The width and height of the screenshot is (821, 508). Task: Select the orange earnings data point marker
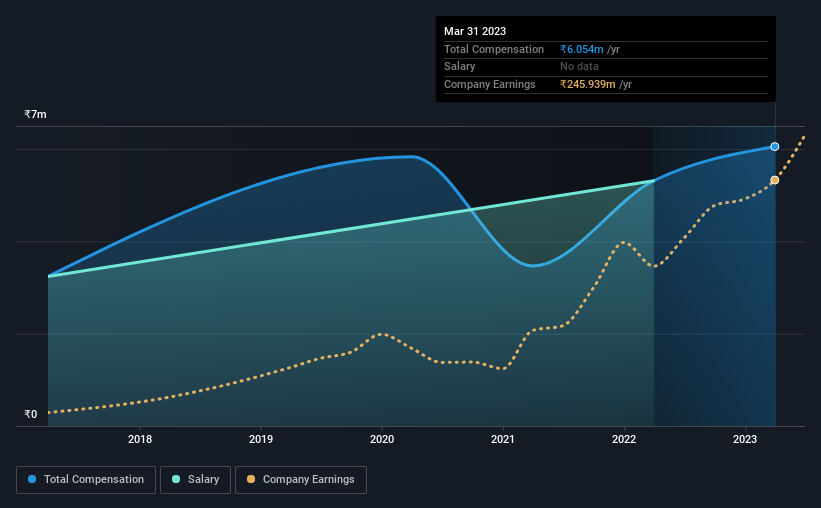point(774,180)
